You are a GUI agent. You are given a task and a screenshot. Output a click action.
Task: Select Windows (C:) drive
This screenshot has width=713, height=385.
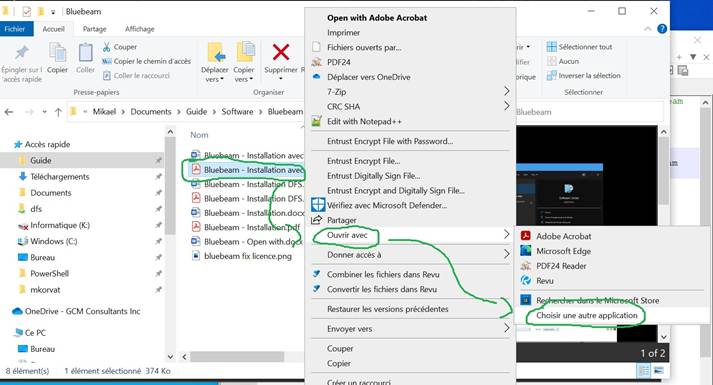[47, 241]
